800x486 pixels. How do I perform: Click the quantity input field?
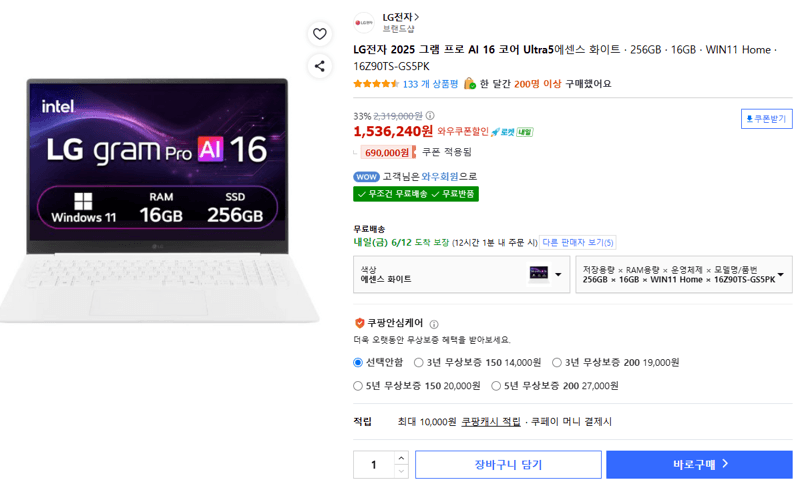pyautogui.click(x=374, y=465)
